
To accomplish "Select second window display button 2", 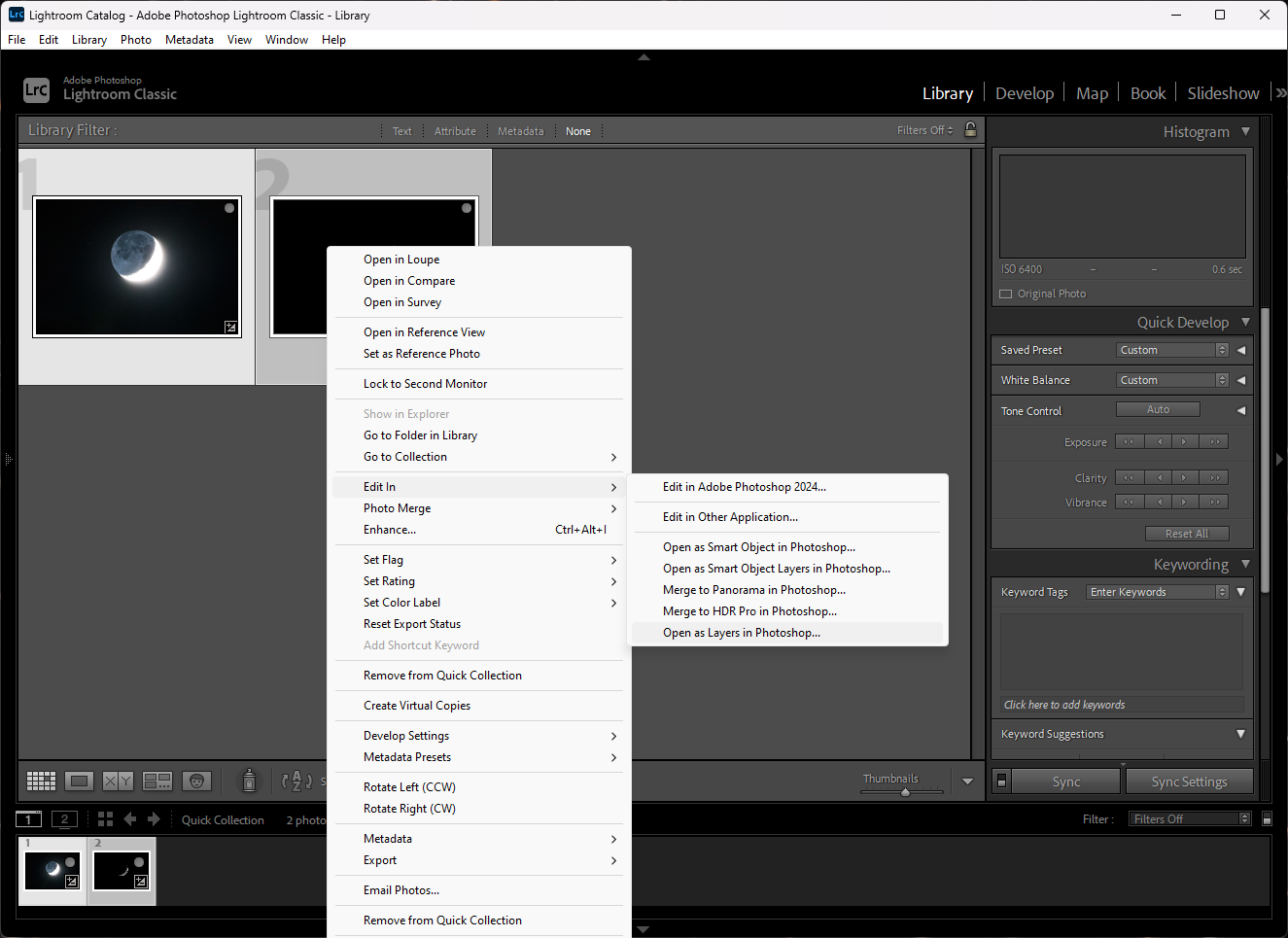I will point(65,818).
